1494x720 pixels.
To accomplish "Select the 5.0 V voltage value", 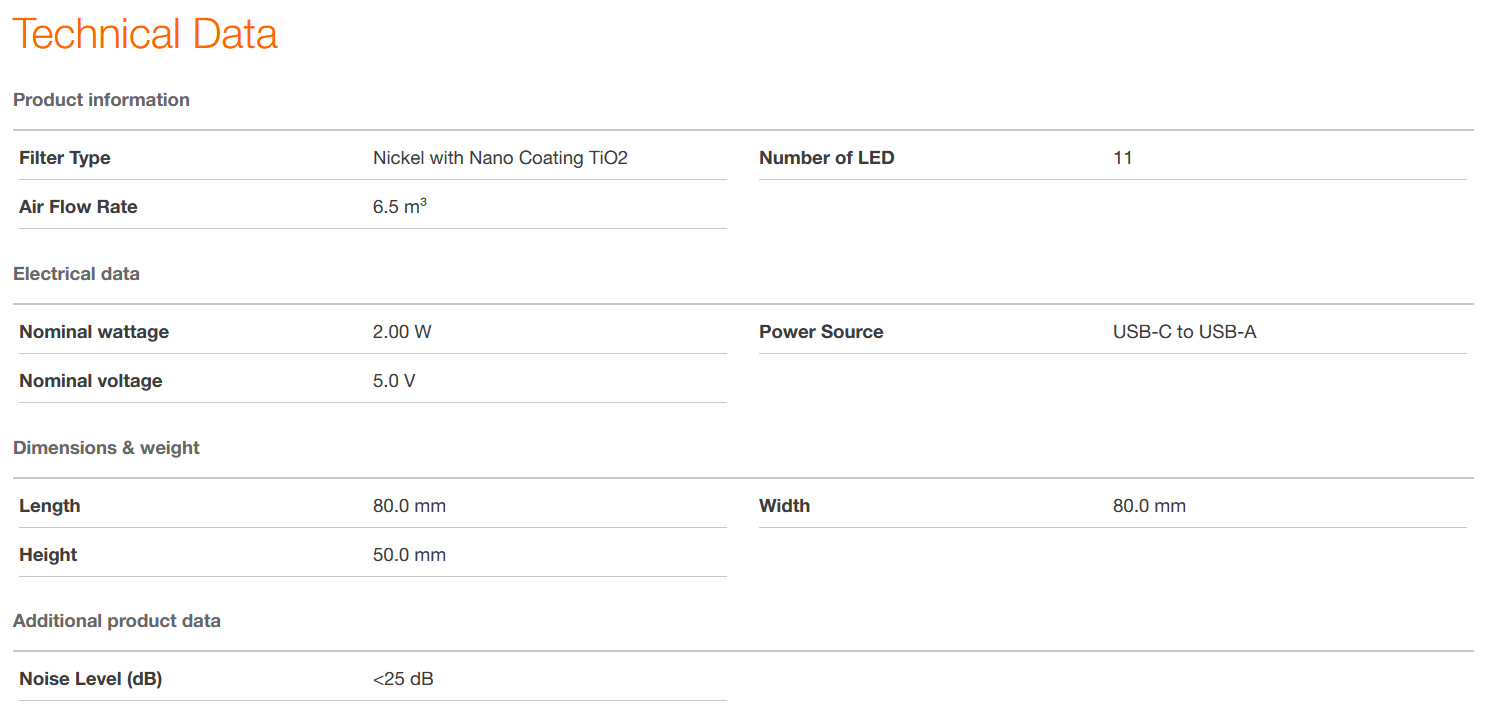I will [394, 381].
